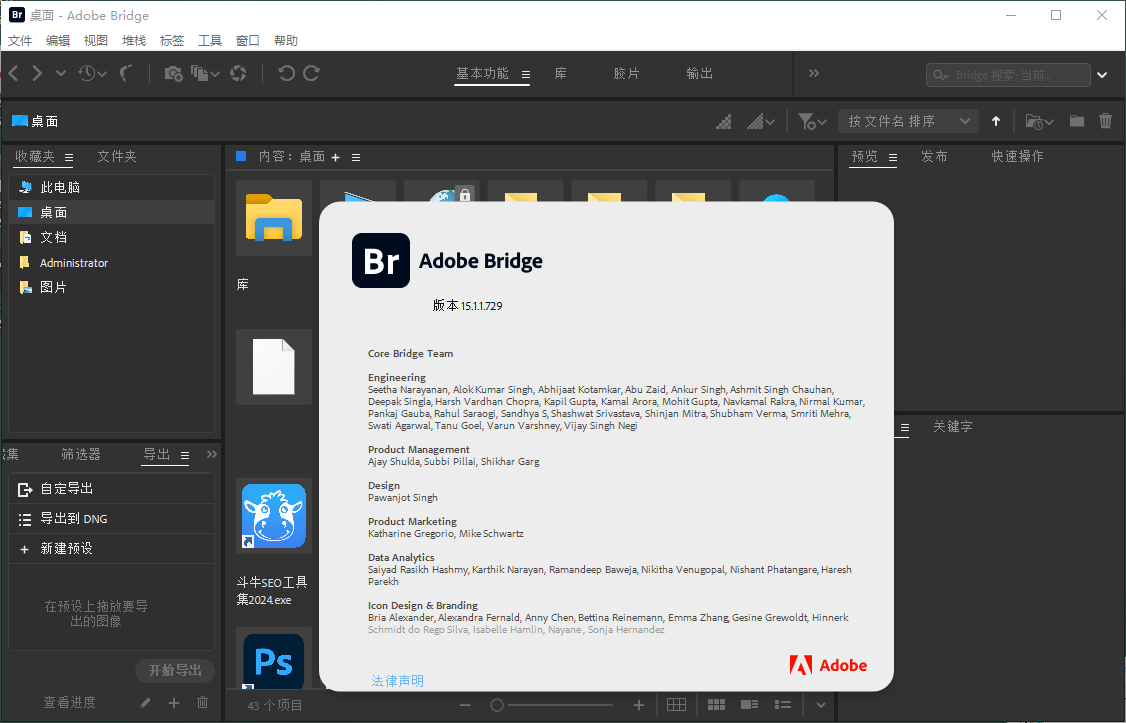Toggle ascending sort order arrow
1126x723 pixels.
pos(996,121)
